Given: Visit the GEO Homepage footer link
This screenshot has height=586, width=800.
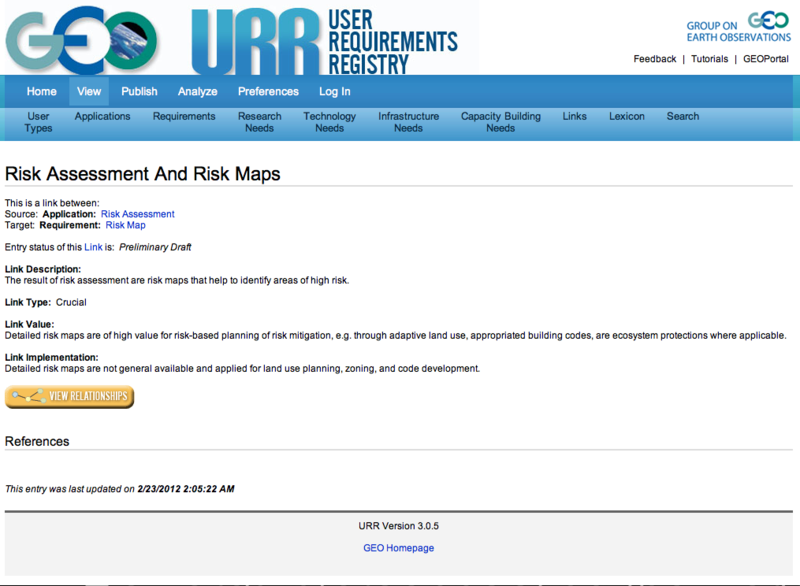Looking at the screenshot, I should [398, 548].
